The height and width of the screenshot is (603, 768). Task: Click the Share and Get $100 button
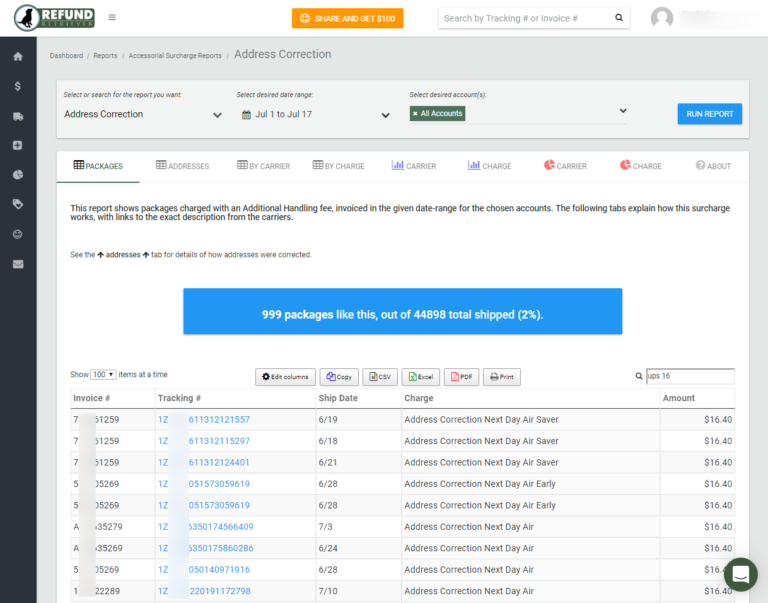coord(347,18)
